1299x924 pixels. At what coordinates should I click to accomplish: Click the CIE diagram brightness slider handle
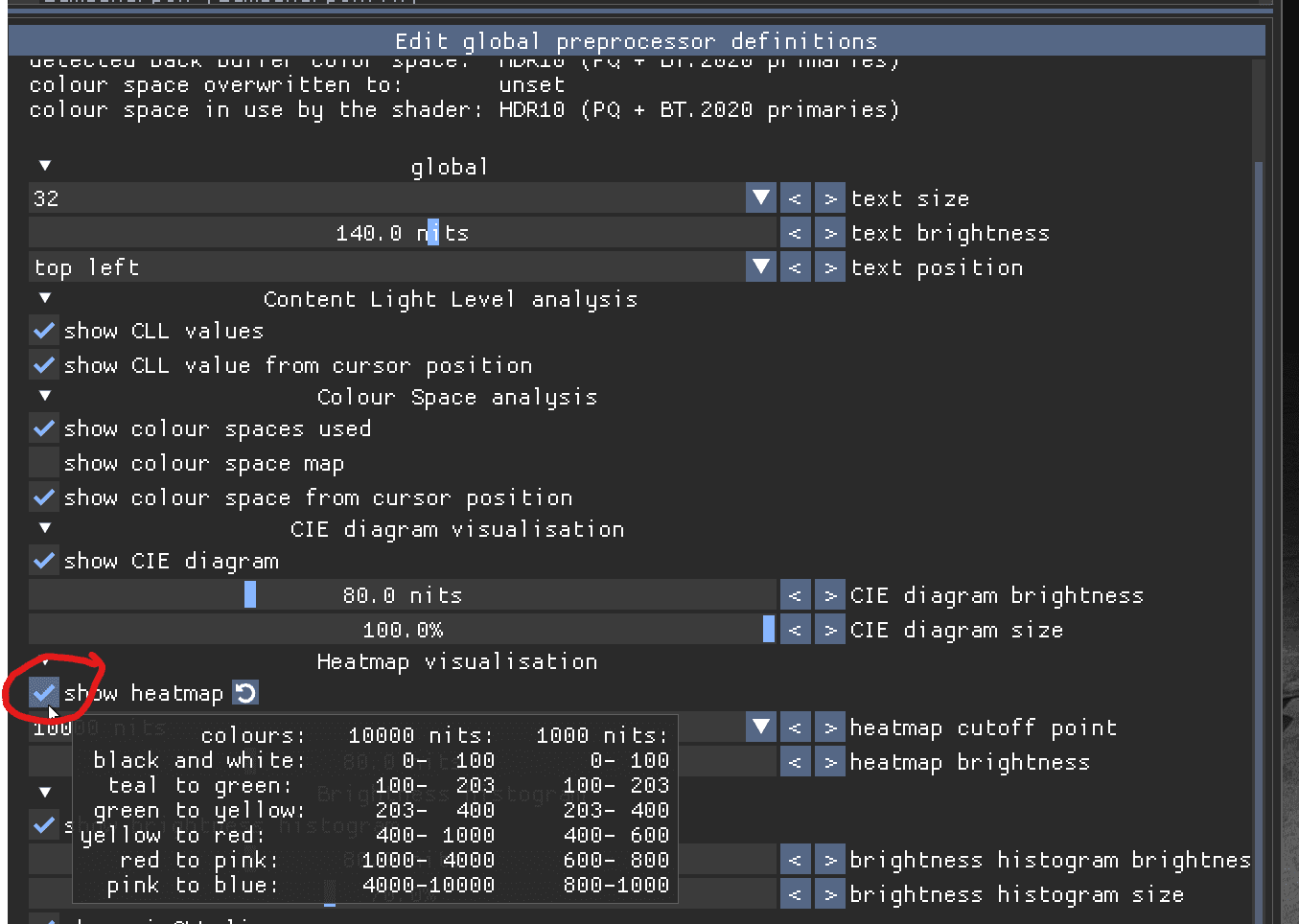[250, 595]
